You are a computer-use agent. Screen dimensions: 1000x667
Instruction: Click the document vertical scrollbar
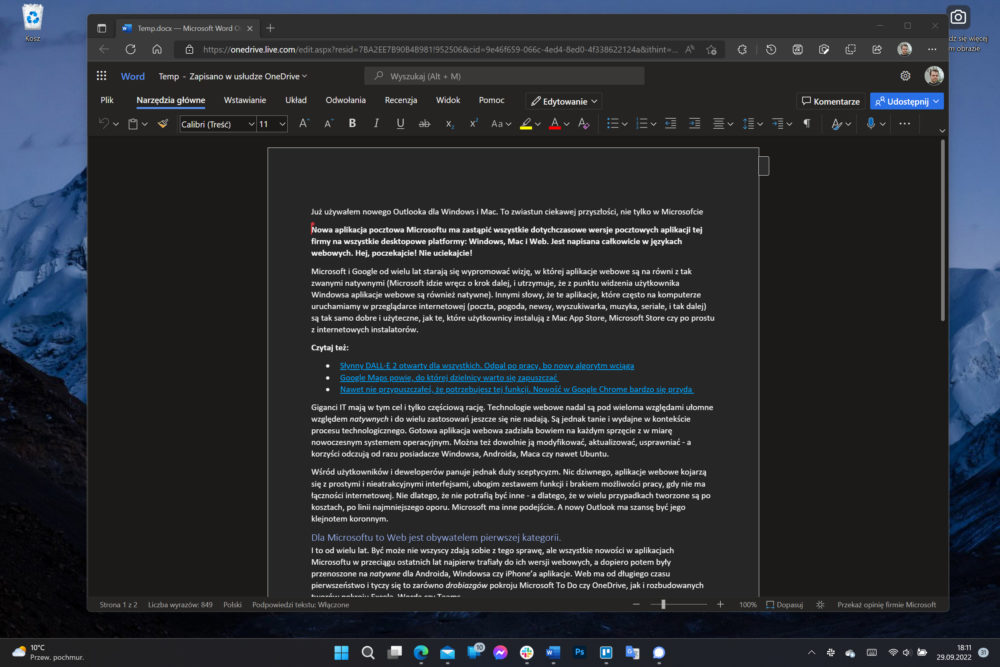point(943,230)
